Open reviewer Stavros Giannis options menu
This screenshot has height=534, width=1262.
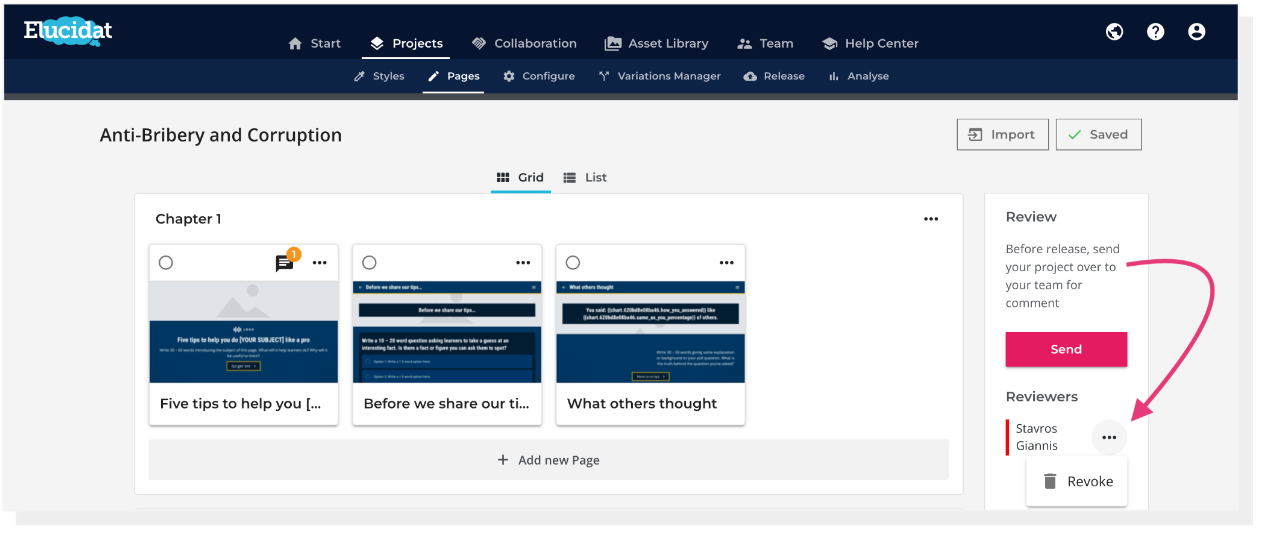(x=1109, y=437)
